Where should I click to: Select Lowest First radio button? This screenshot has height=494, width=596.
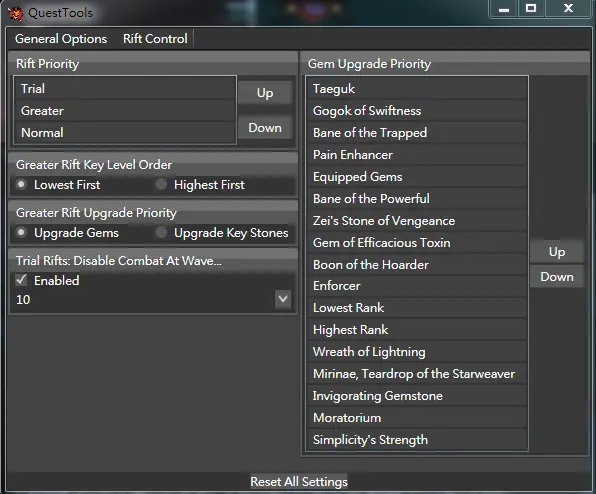21,185
